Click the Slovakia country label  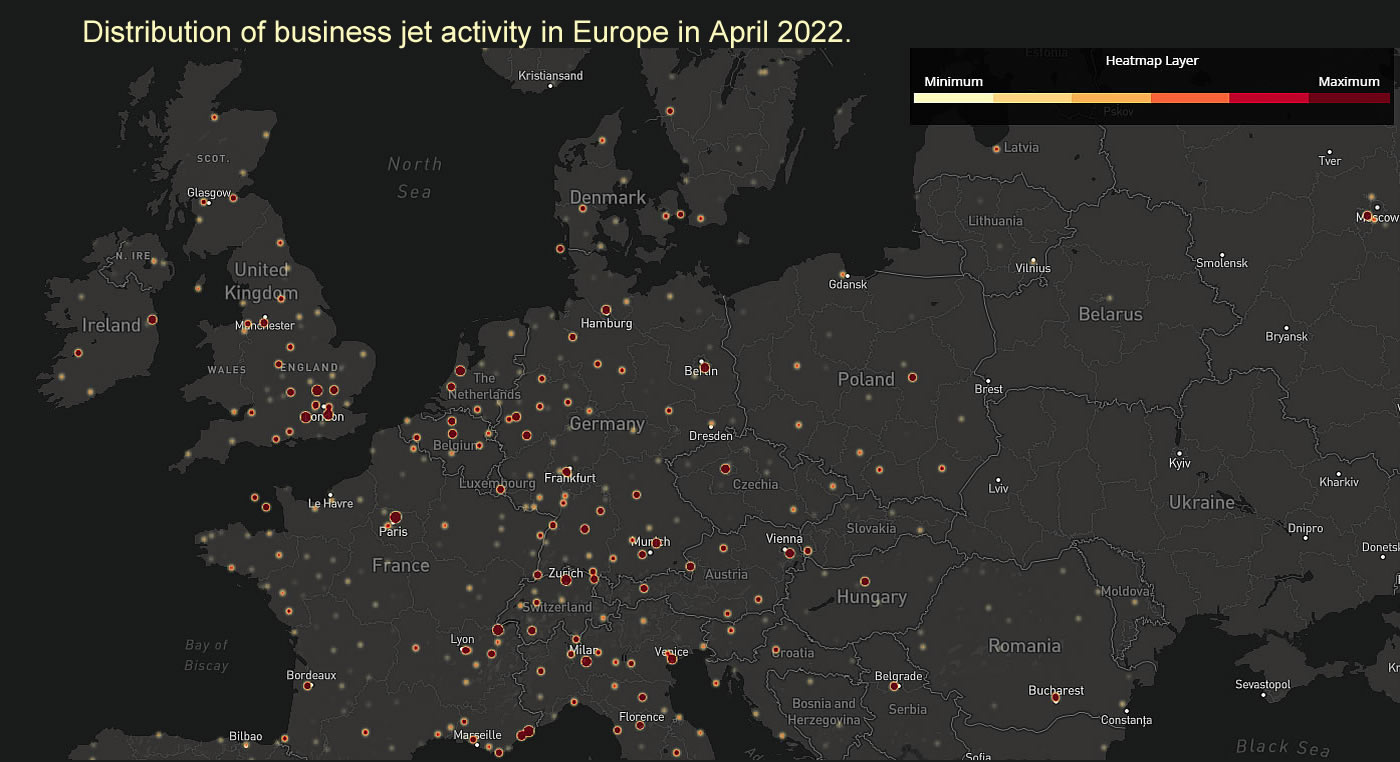pos(871,528)
